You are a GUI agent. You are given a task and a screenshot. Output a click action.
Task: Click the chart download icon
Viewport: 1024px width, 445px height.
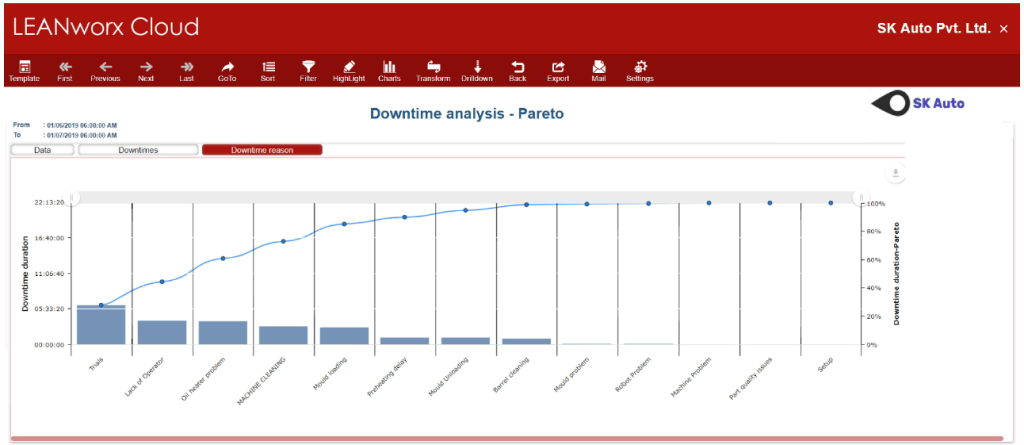coord(896,173)
